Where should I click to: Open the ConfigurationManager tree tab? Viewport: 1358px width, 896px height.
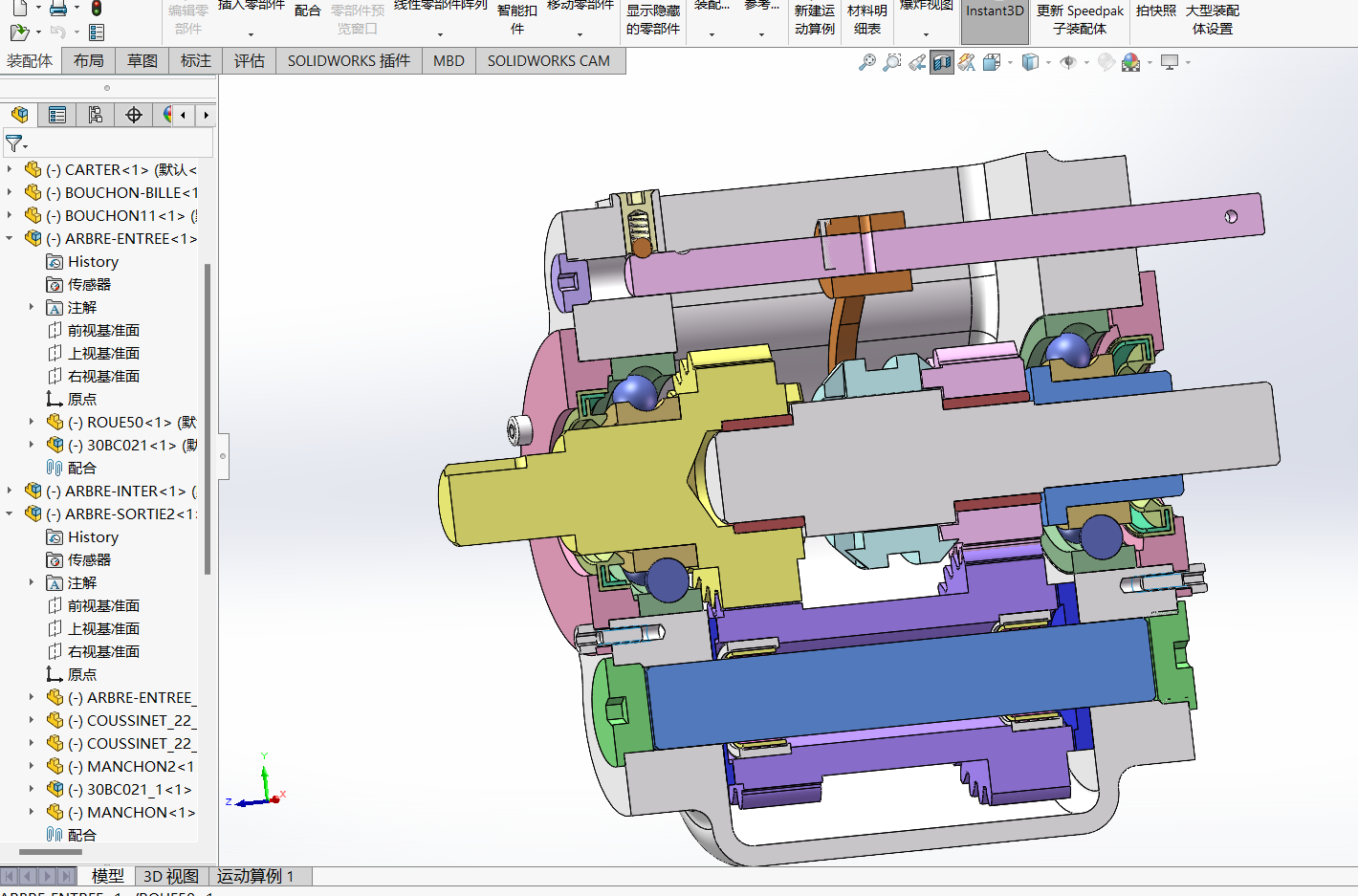click(x=96, y=115)
